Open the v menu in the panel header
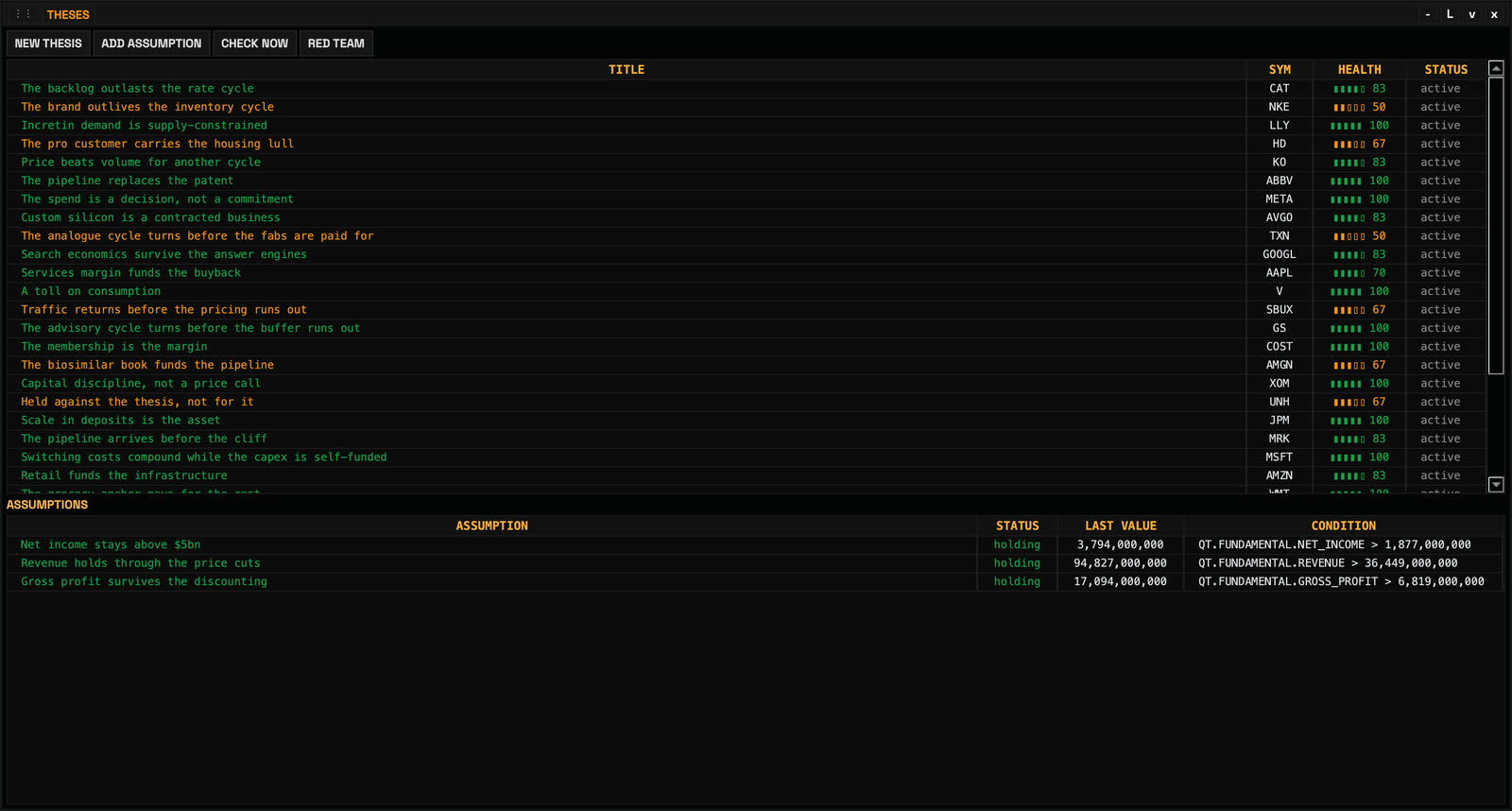The height and width of the screenshot is (811, 1512). [1471, 14]
